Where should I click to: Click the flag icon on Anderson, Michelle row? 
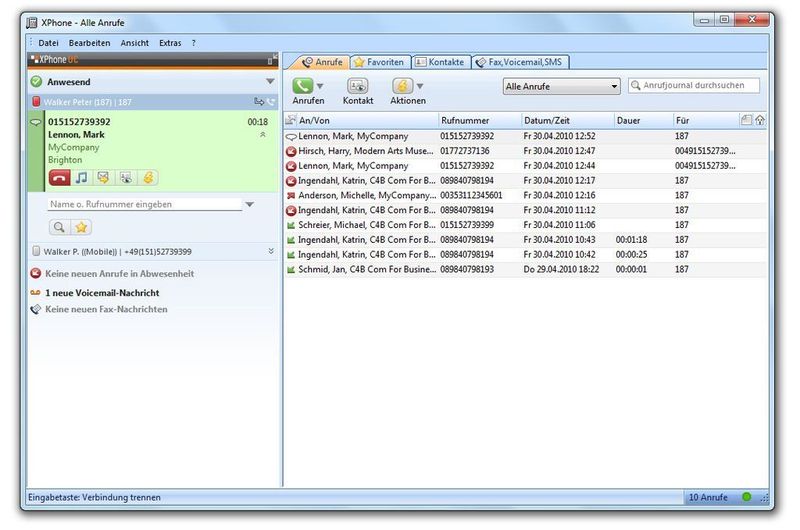(x=291, y=195)
